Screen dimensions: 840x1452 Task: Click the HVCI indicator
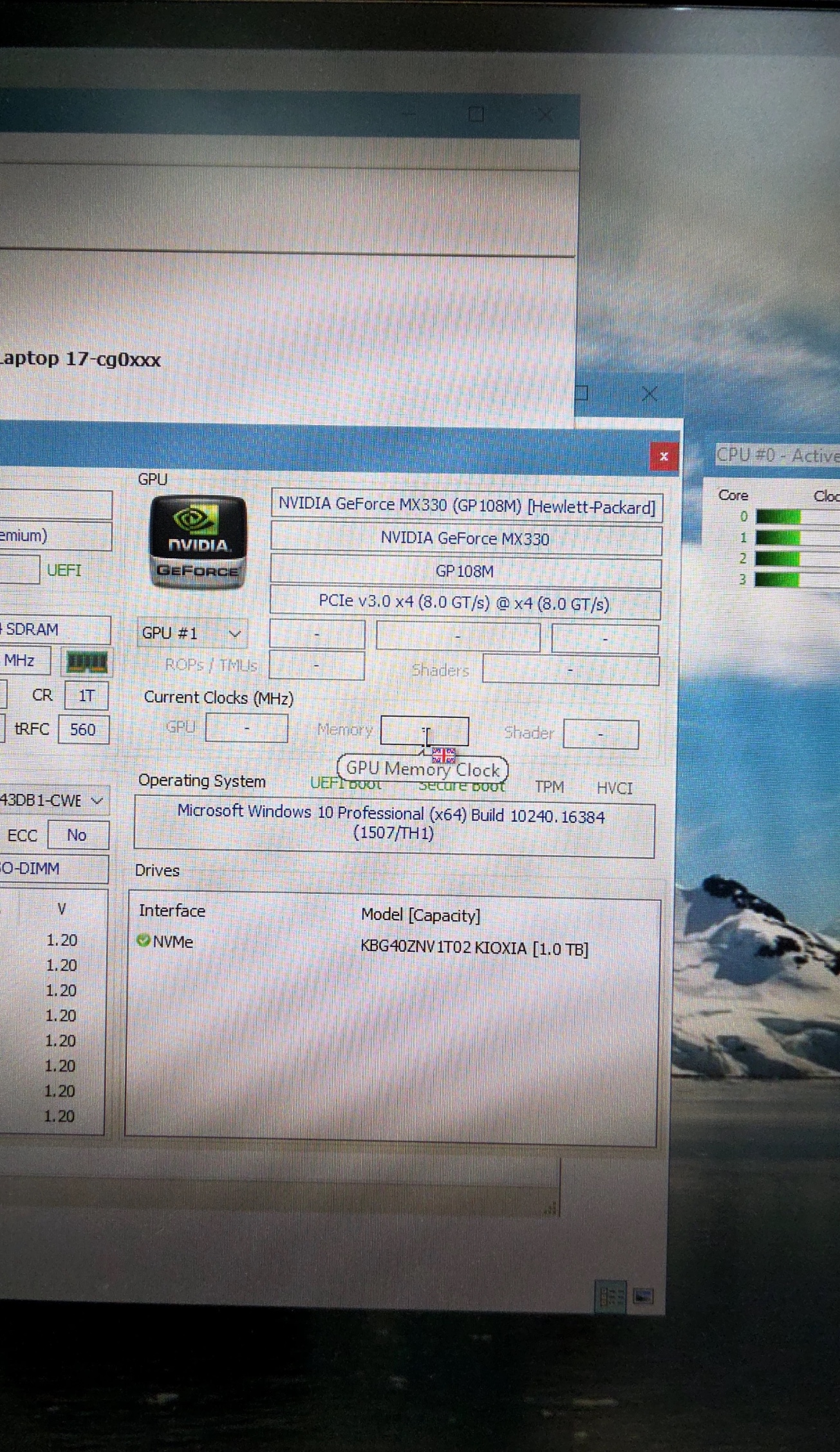tap(615, 788)
